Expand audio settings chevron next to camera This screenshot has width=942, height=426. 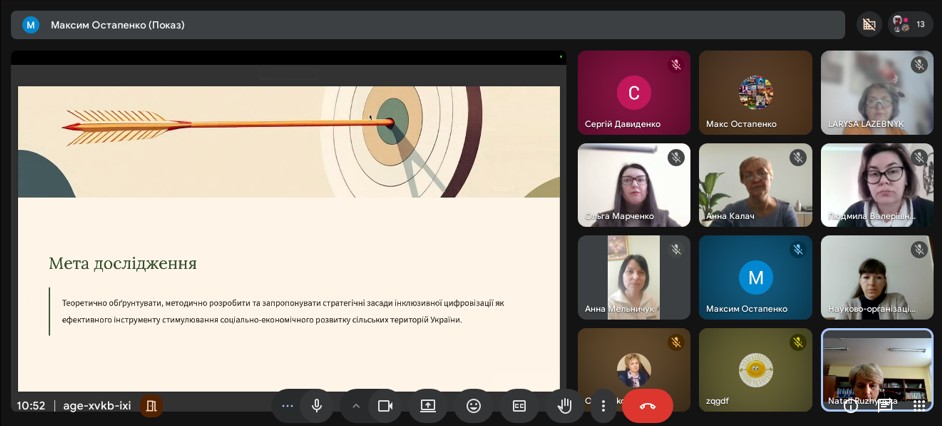(356, 406)
